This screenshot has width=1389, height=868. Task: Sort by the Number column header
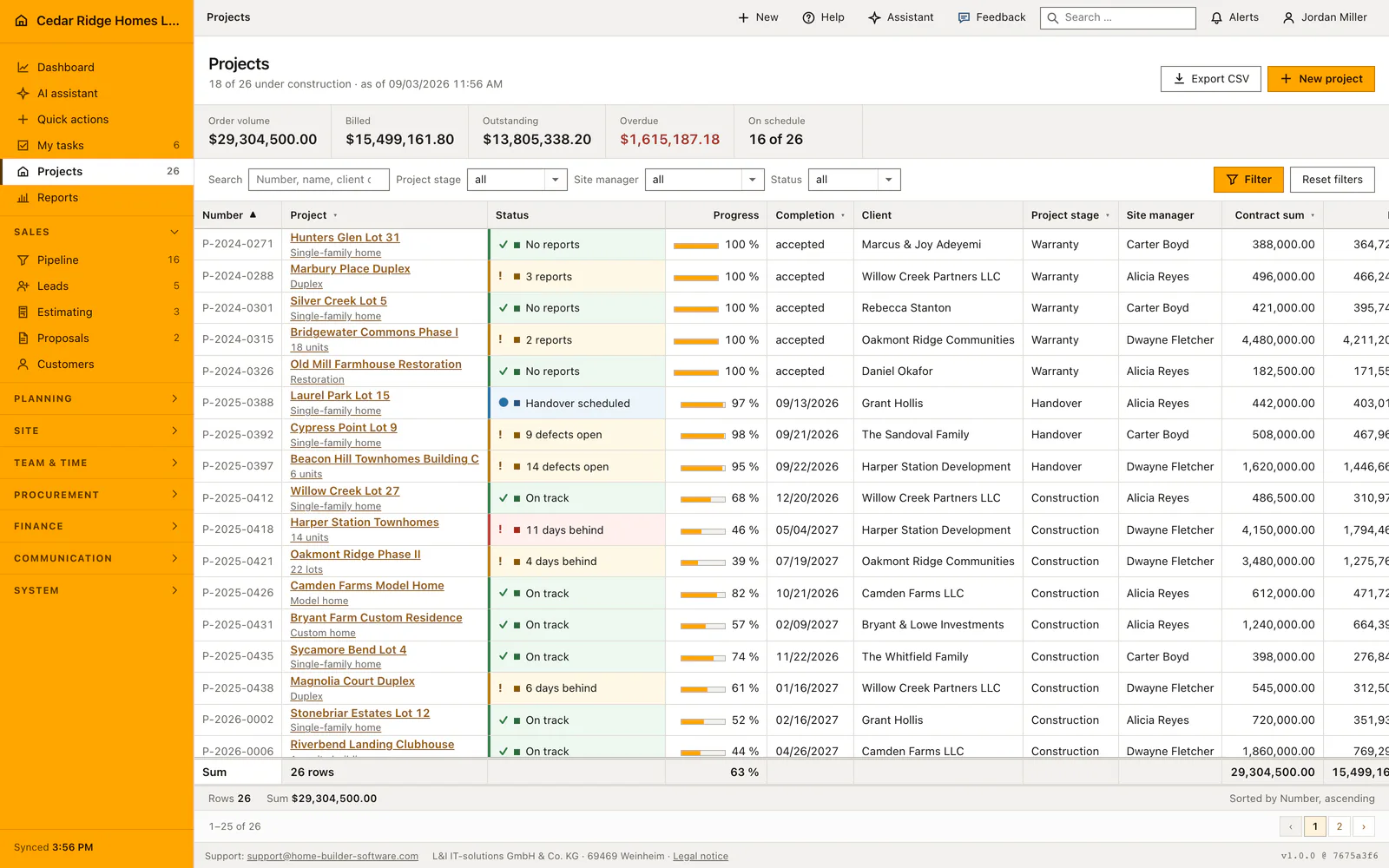point(237,215)
